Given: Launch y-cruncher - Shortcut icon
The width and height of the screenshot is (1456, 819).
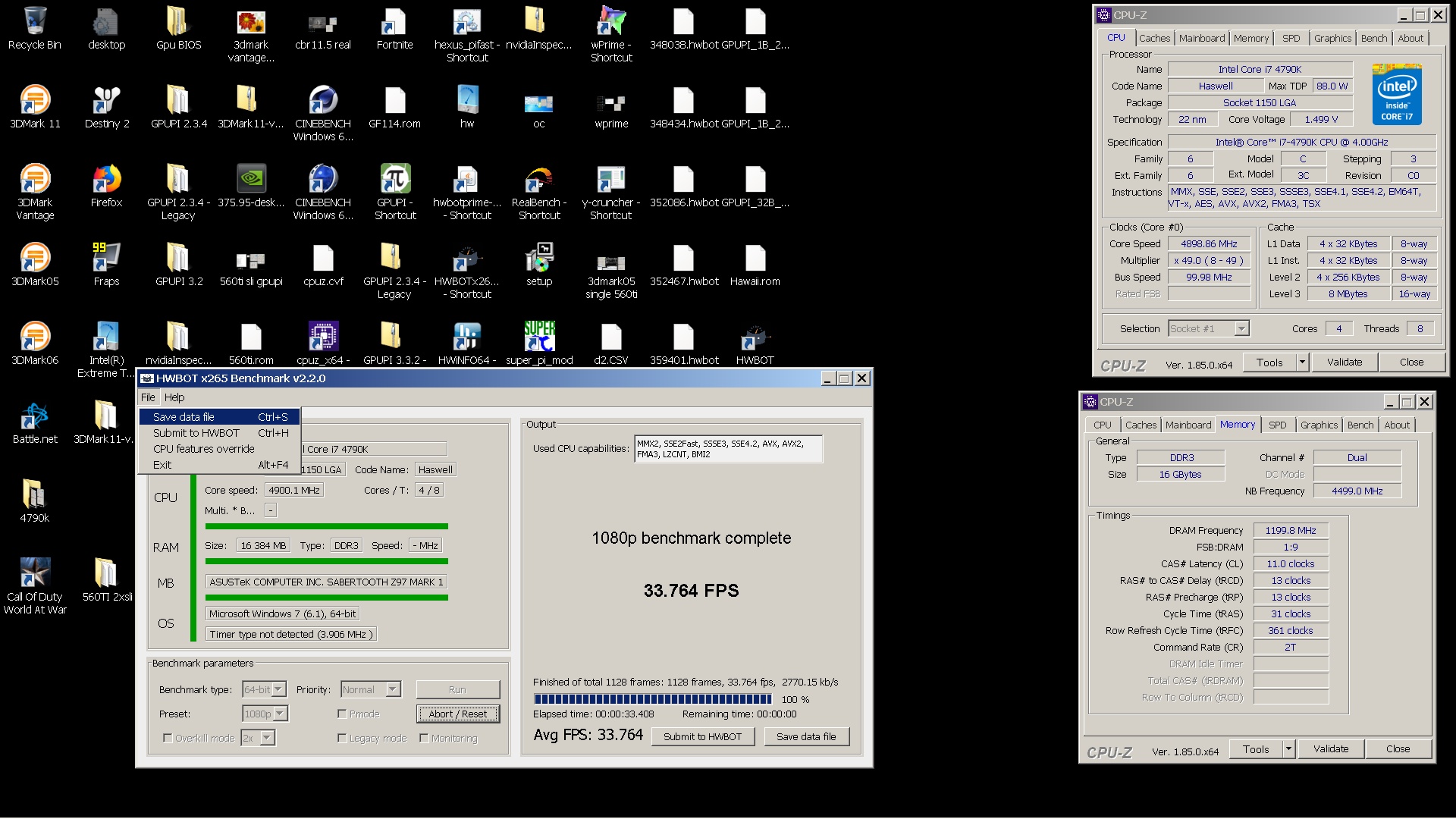Looking at the screenshot, I should tap(611, 193).
